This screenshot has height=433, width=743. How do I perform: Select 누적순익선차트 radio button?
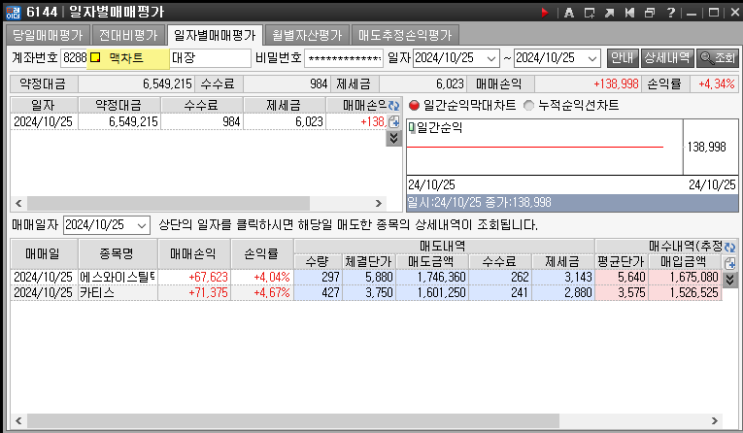[x=529, y=106]
